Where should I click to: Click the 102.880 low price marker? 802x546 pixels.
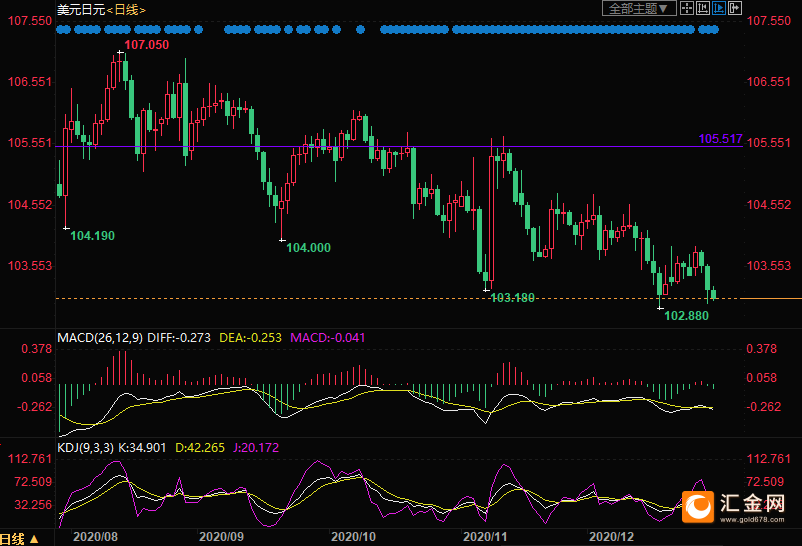click(x=686, y=316)
